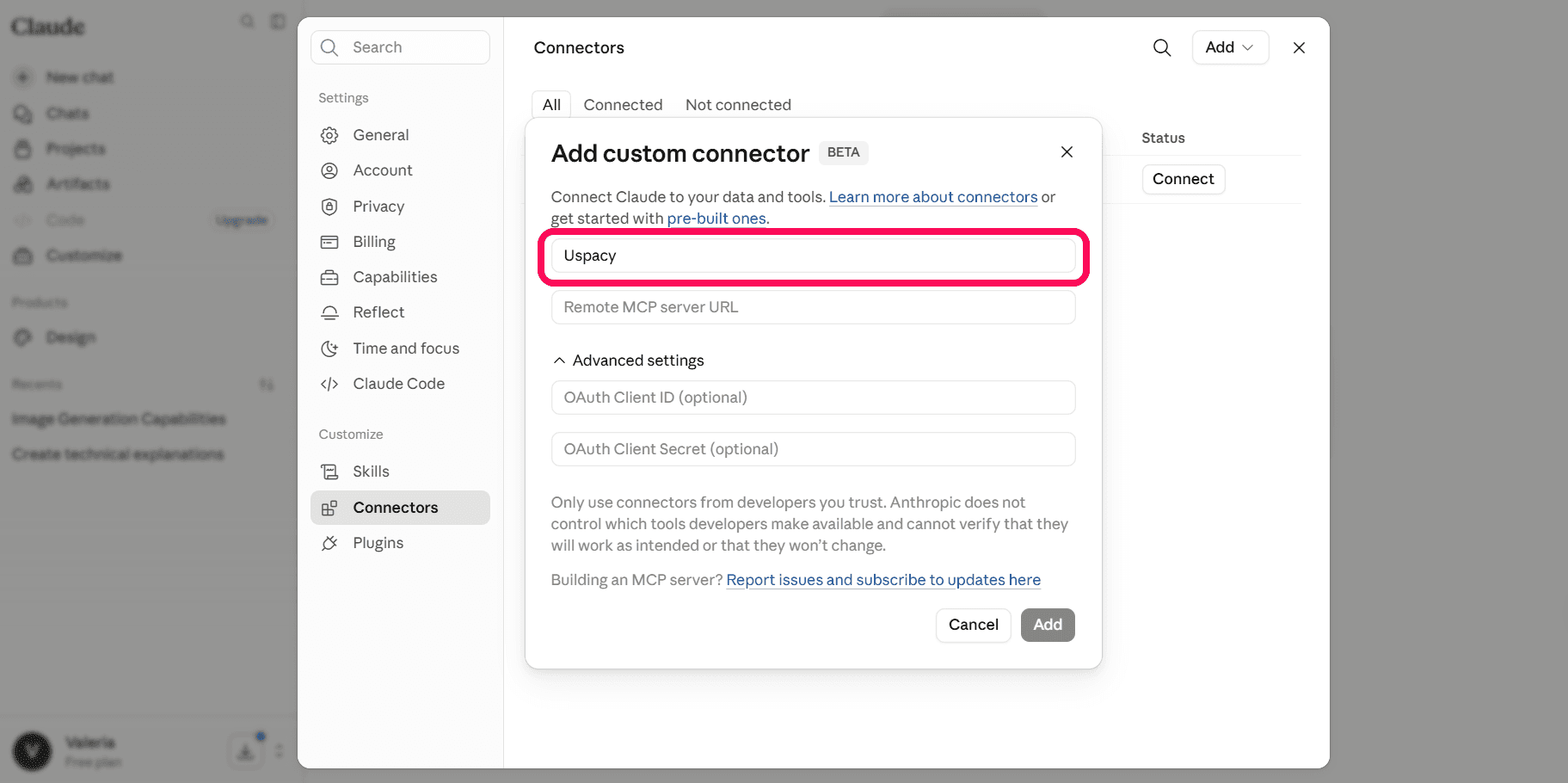Click the Connect status button
Image resolution: width=1568 pixels, height=783 pixels.
pyautogui.click(x=1183, y=179)
